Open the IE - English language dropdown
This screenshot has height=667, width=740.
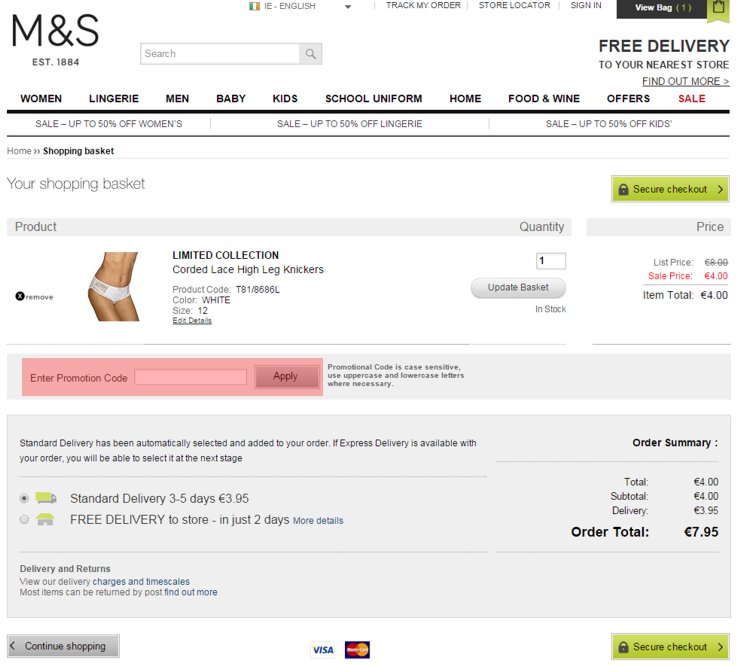coord(300,6)
